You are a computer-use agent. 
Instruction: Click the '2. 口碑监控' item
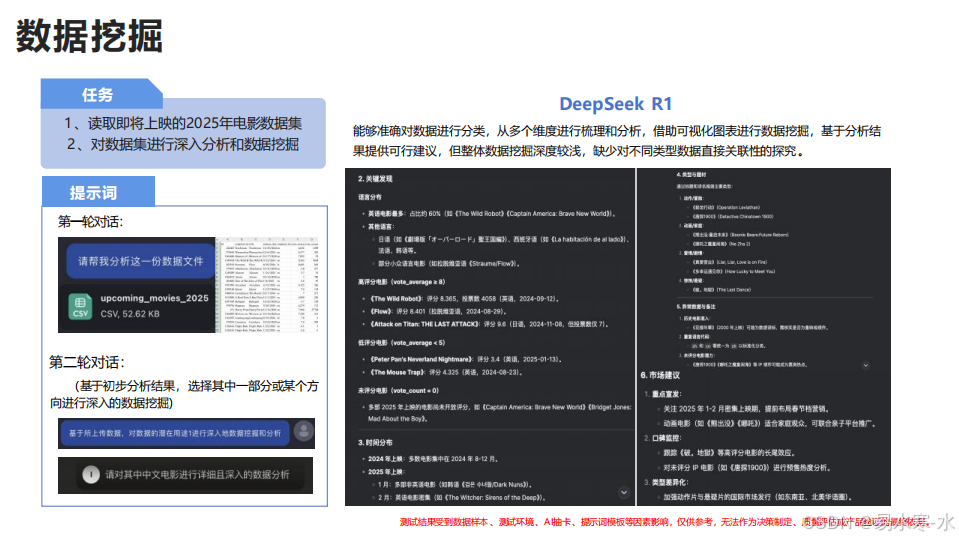662,438
